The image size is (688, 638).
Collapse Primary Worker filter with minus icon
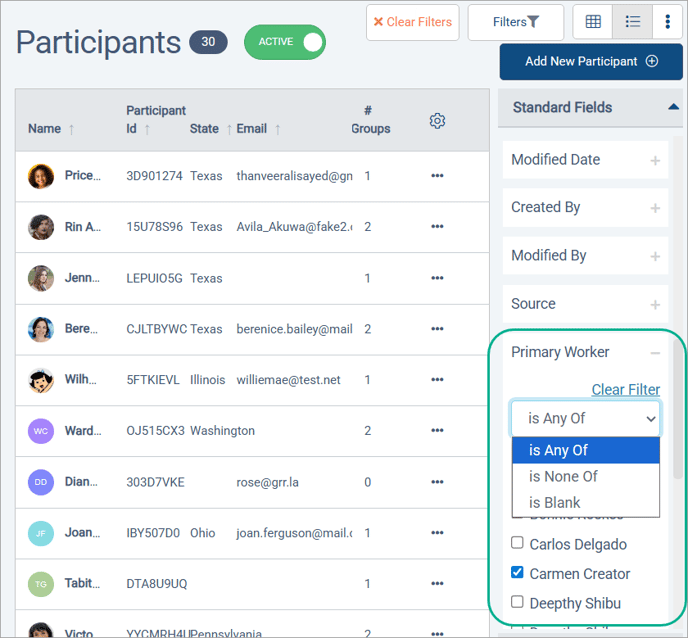[x=655, y=352]
